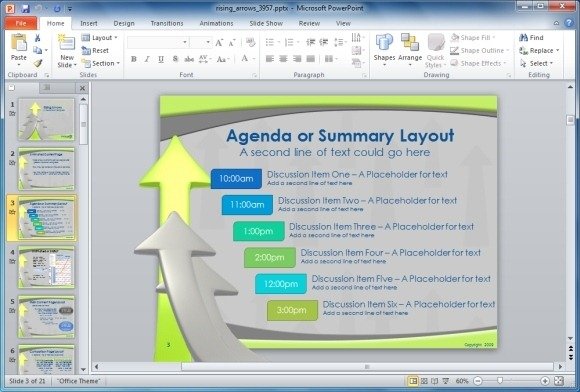The width and height of the screenshot is (580, 392).
Task: Open the Shapes gallery icon
Action: (x=384, y=42)
